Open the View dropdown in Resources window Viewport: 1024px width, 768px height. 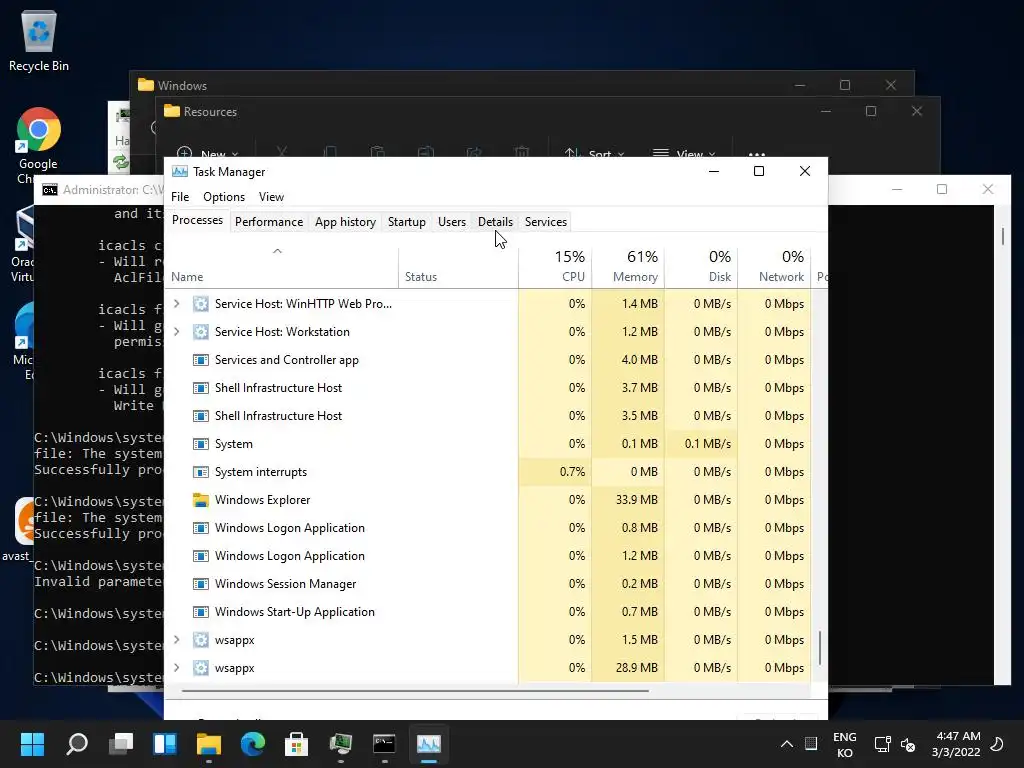pos(684,154)
